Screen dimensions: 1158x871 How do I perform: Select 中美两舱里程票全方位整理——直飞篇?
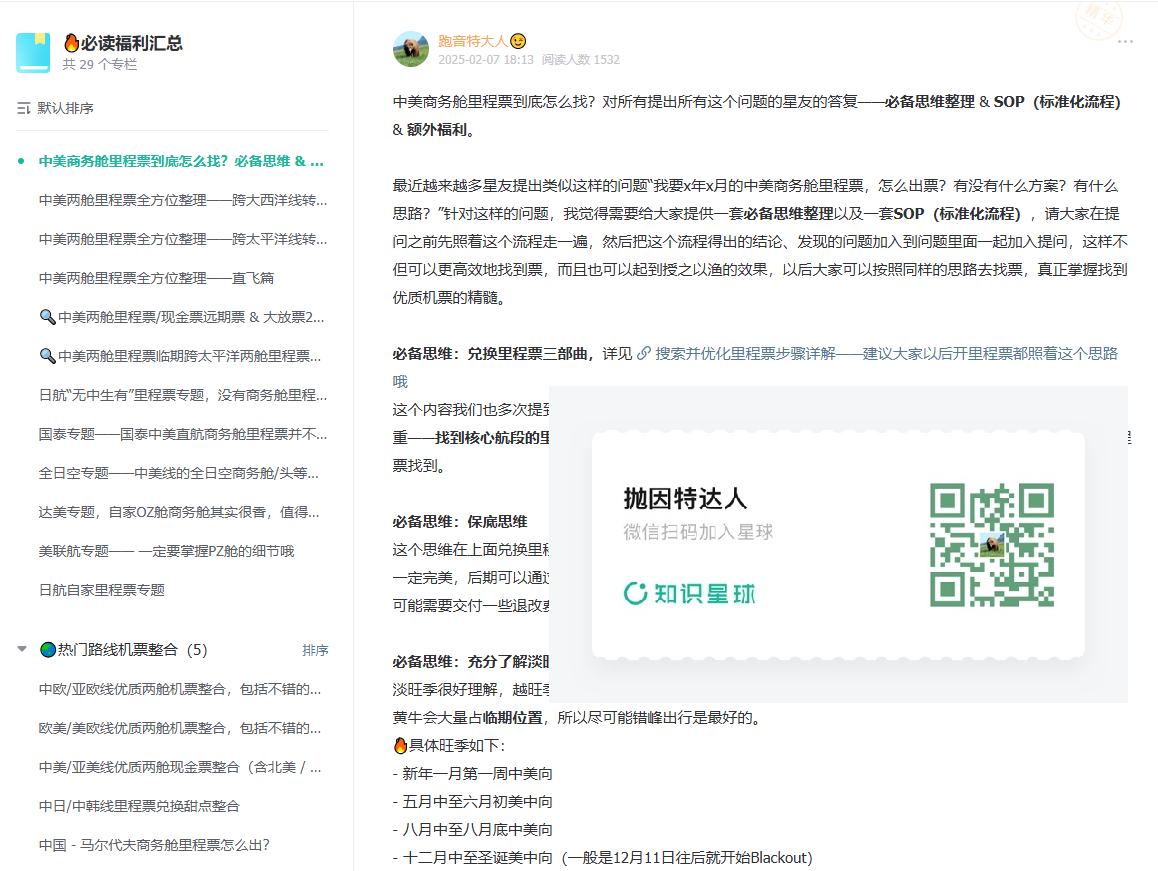pos(156,278)
